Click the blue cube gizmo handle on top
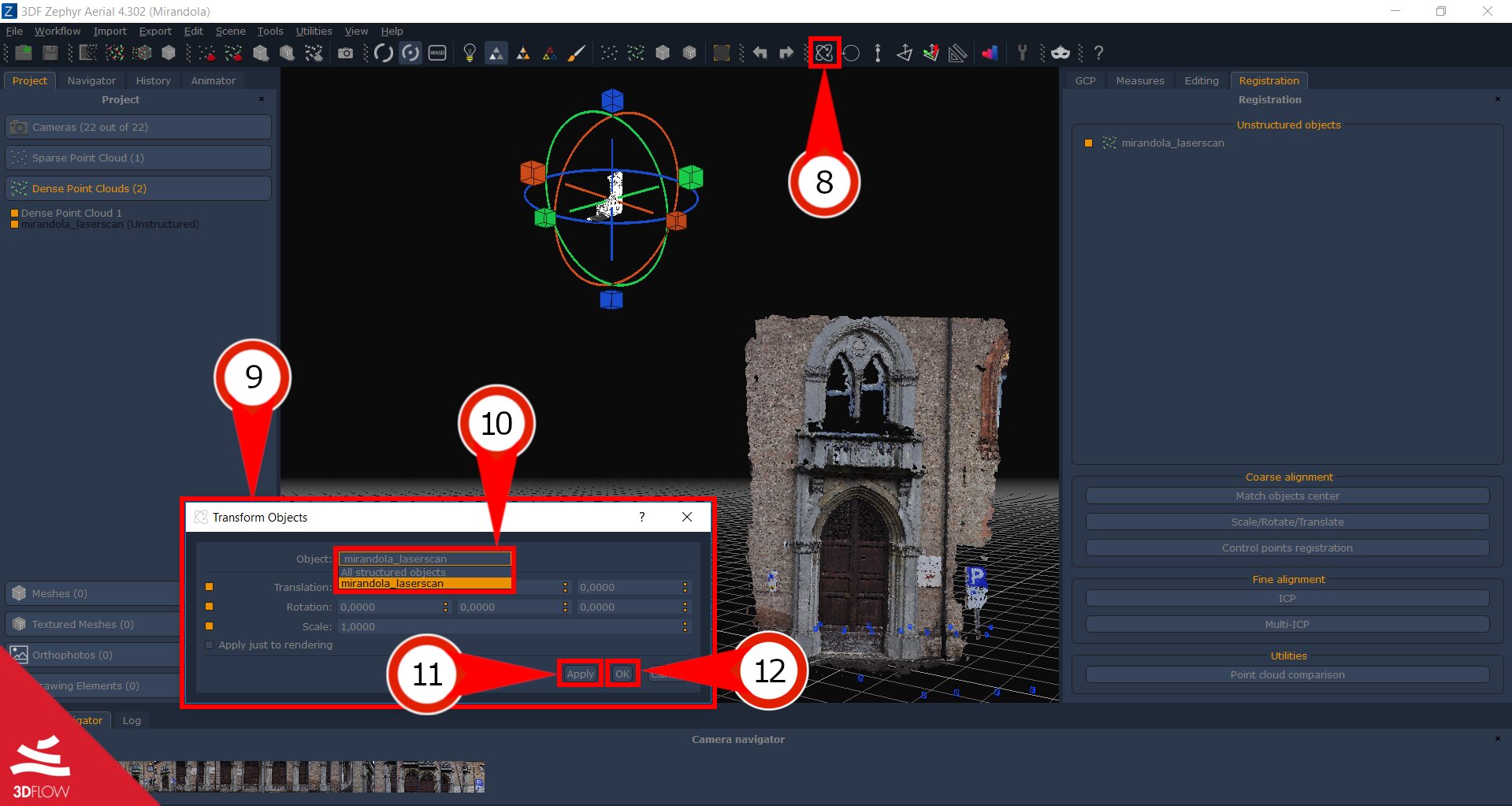 click(x=612, y=100)
